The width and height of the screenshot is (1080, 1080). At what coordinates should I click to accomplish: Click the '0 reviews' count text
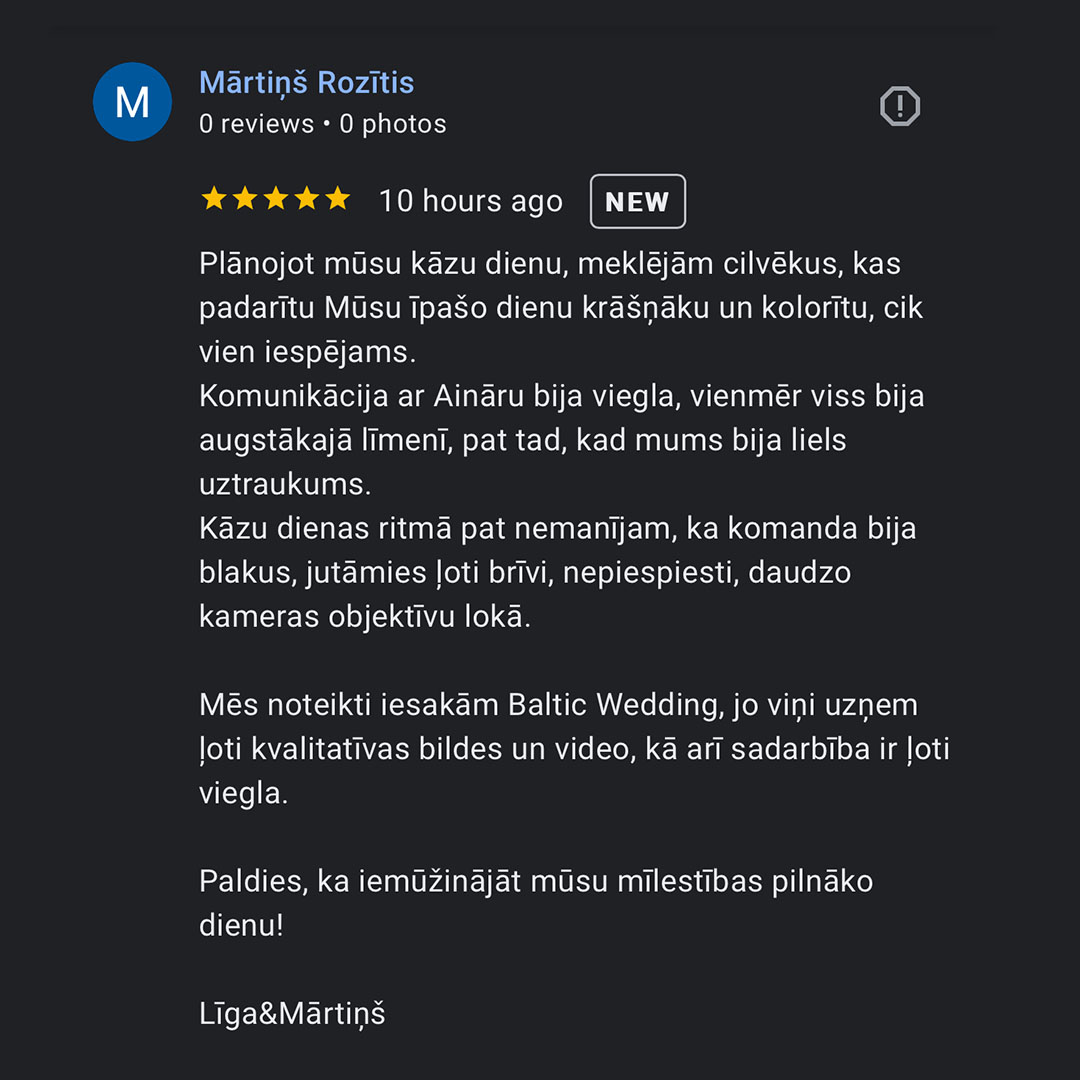pyautogui.click(x=256, y=124)
